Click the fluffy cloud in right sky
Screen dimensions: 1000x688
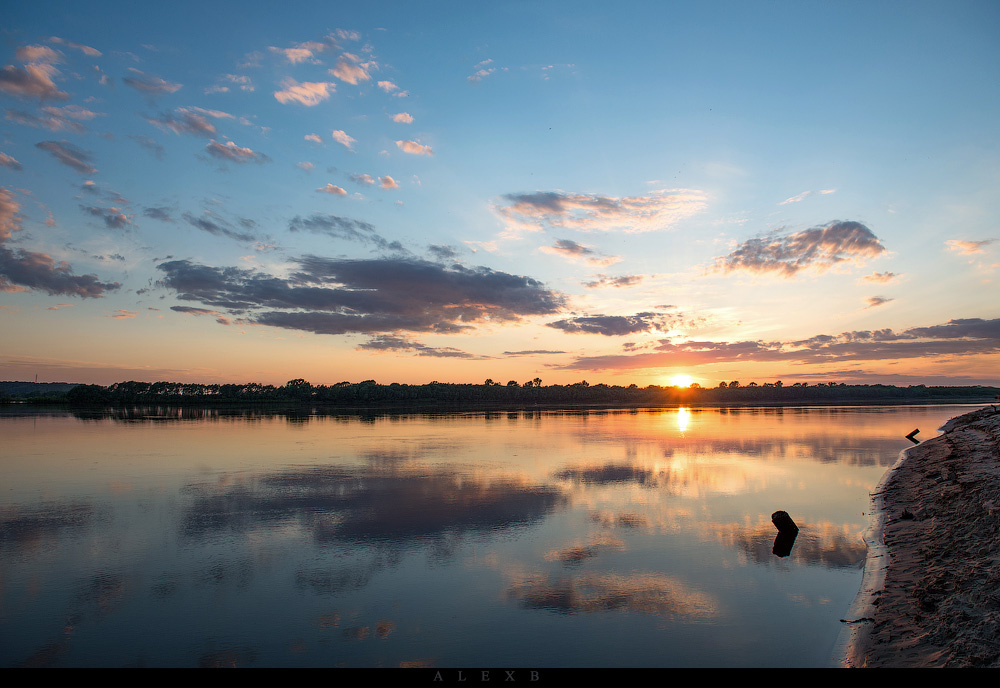[805, 248]
